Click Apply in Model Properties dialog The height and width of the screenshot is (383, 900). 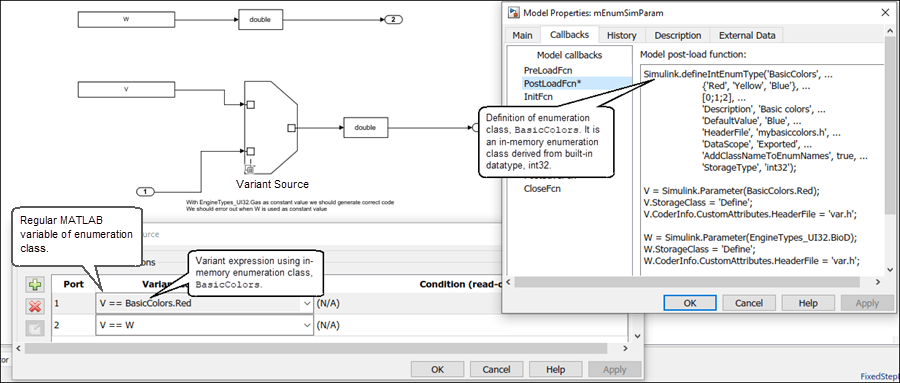pos(867,303)
